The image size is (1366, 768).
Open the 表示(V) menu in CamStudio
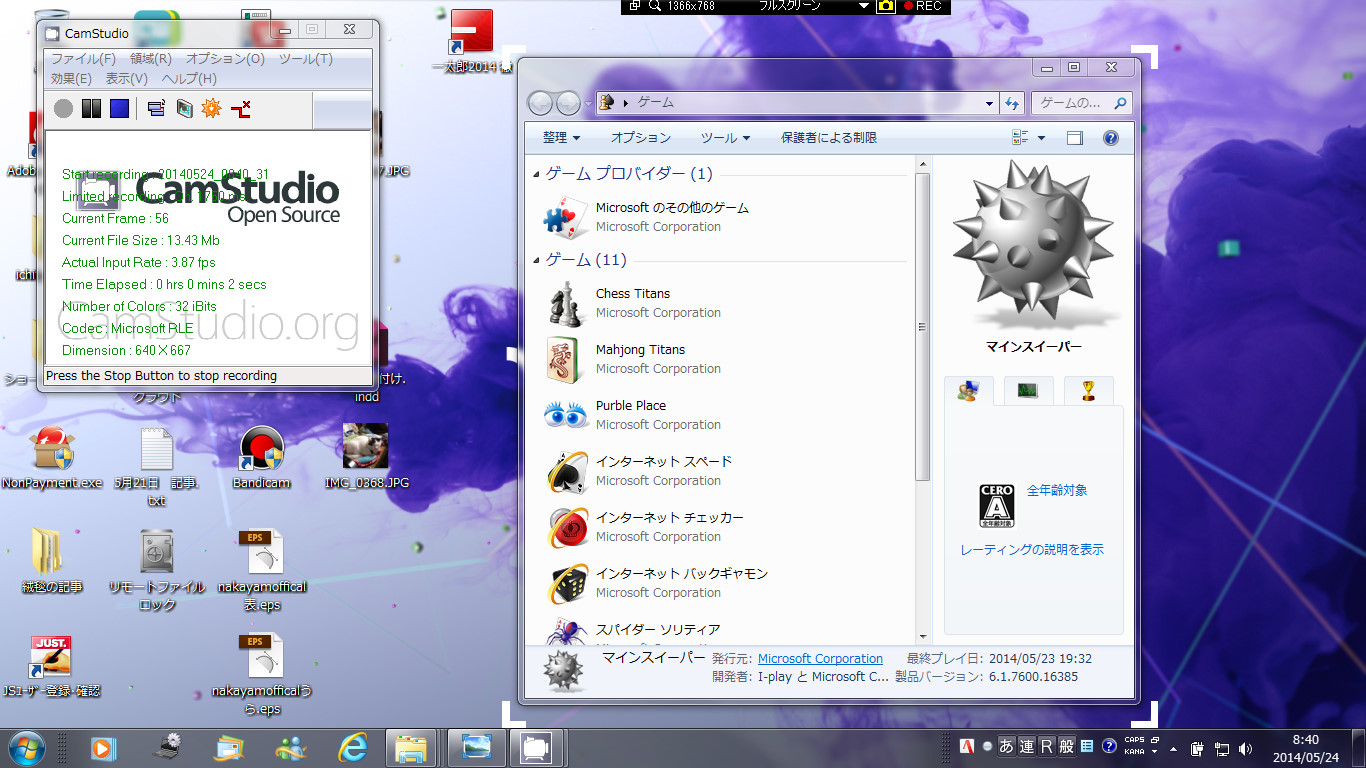126,78
